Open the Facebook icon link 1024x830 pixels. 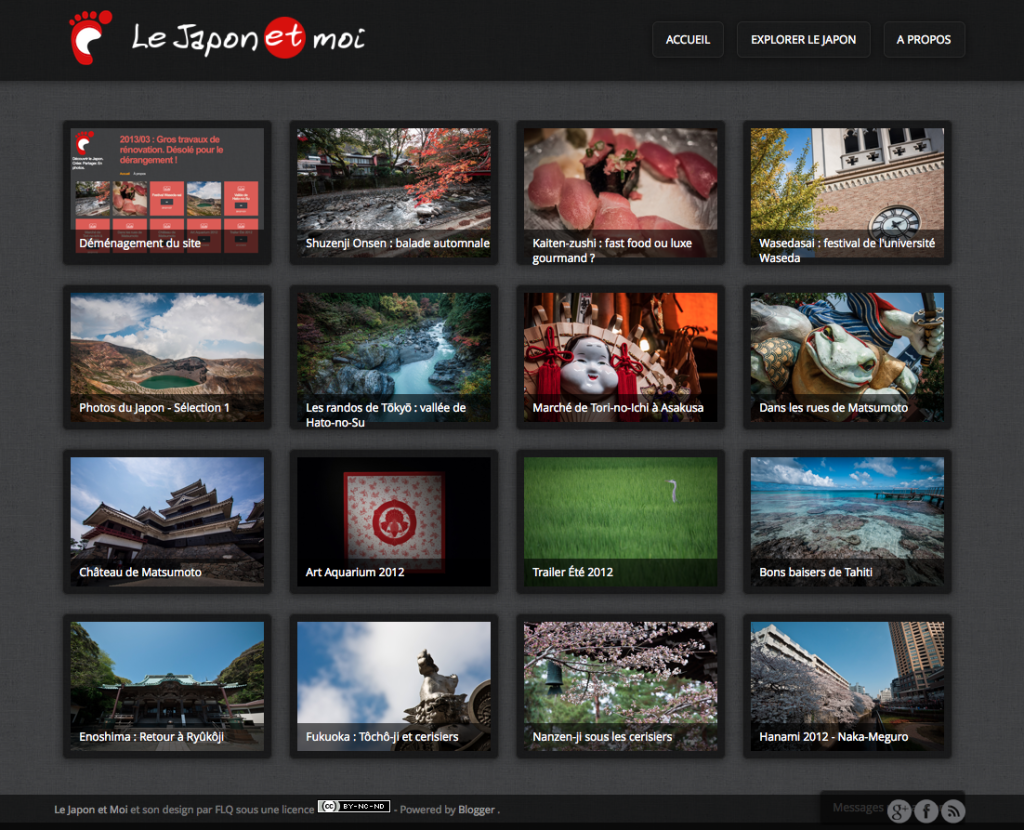coord(926,811)
